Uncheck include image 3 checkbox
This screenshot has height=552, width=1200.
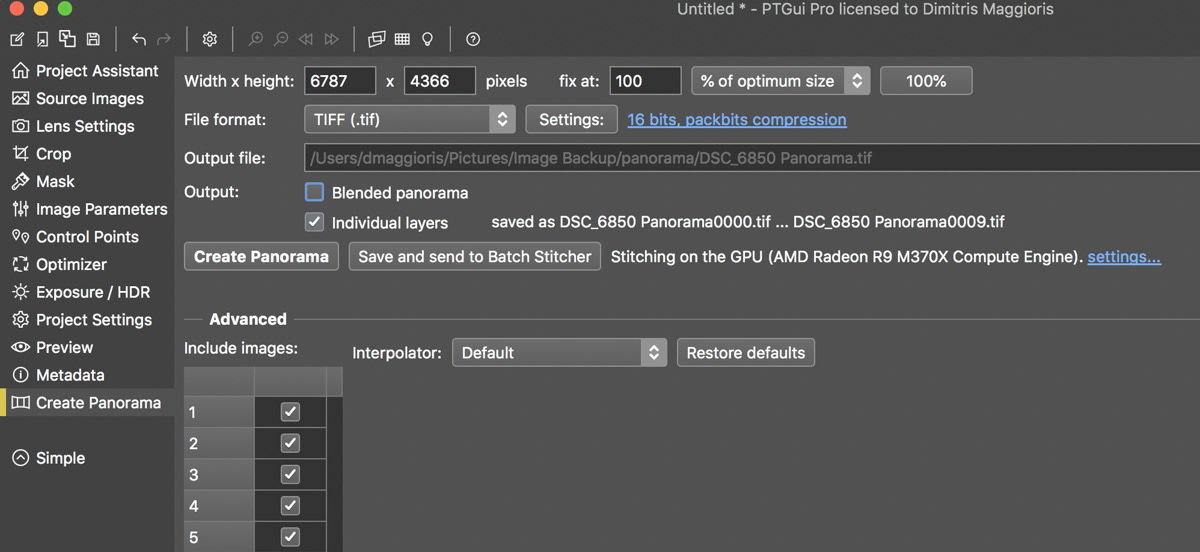tap(290, 474)
